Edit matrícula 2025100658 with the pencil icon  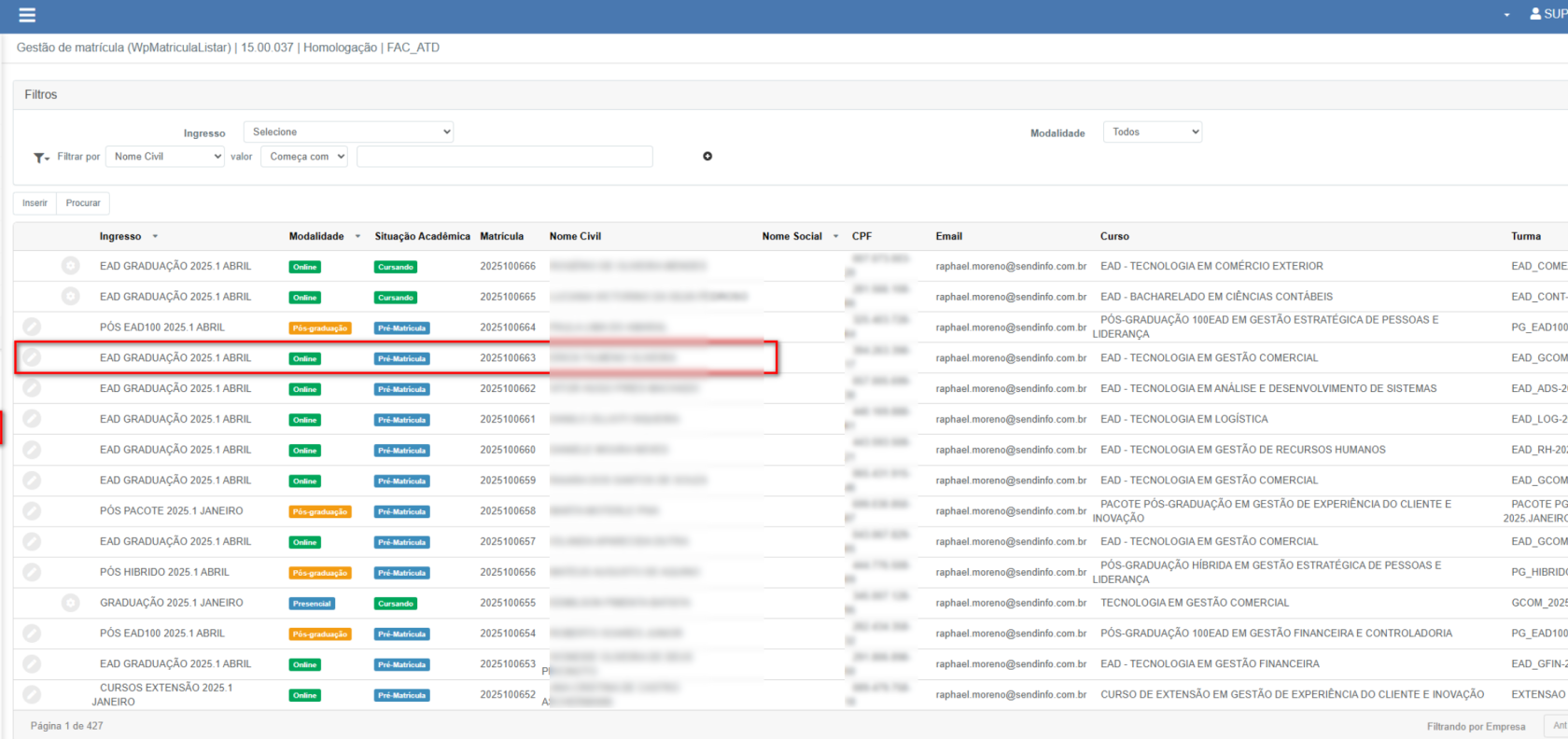coord(32,511)
